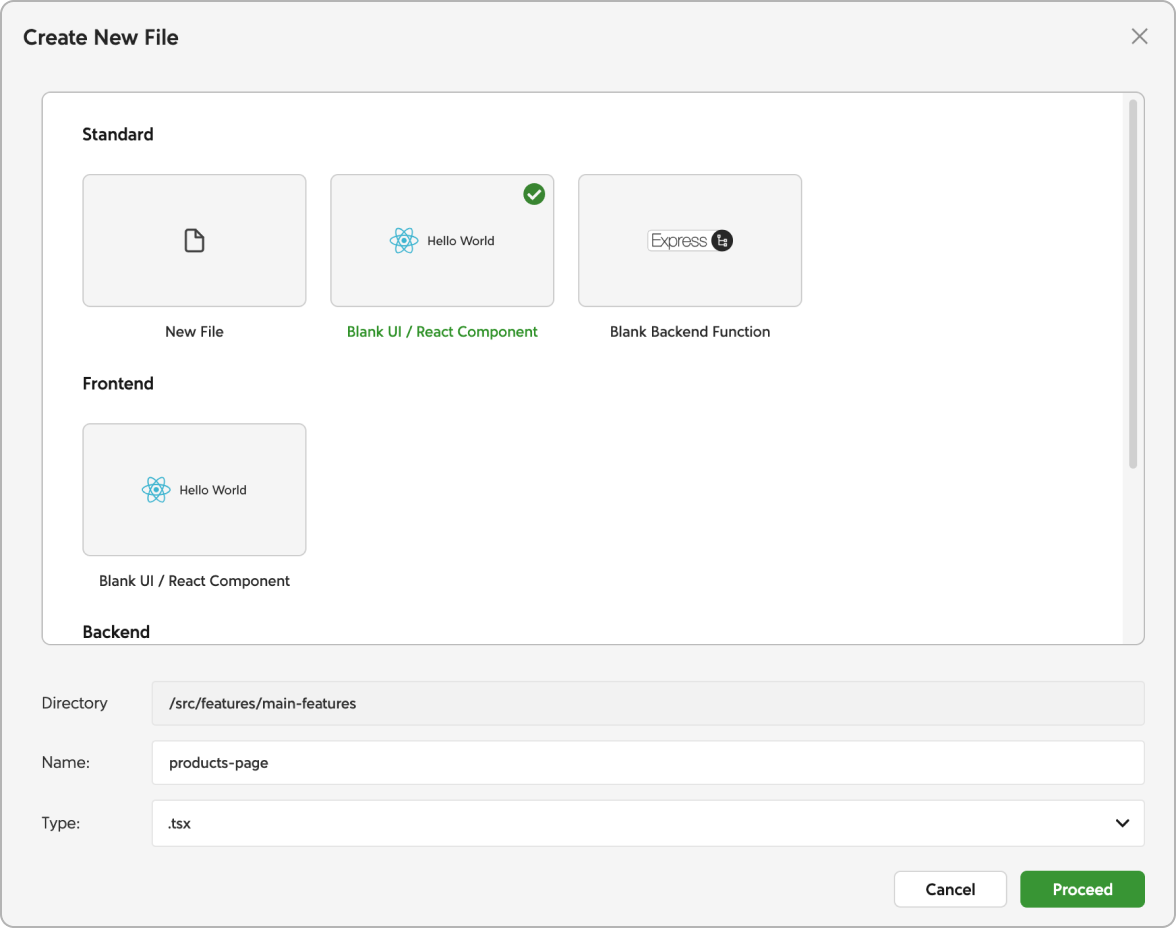Click the 'Type:' field label

click(61, 823)
